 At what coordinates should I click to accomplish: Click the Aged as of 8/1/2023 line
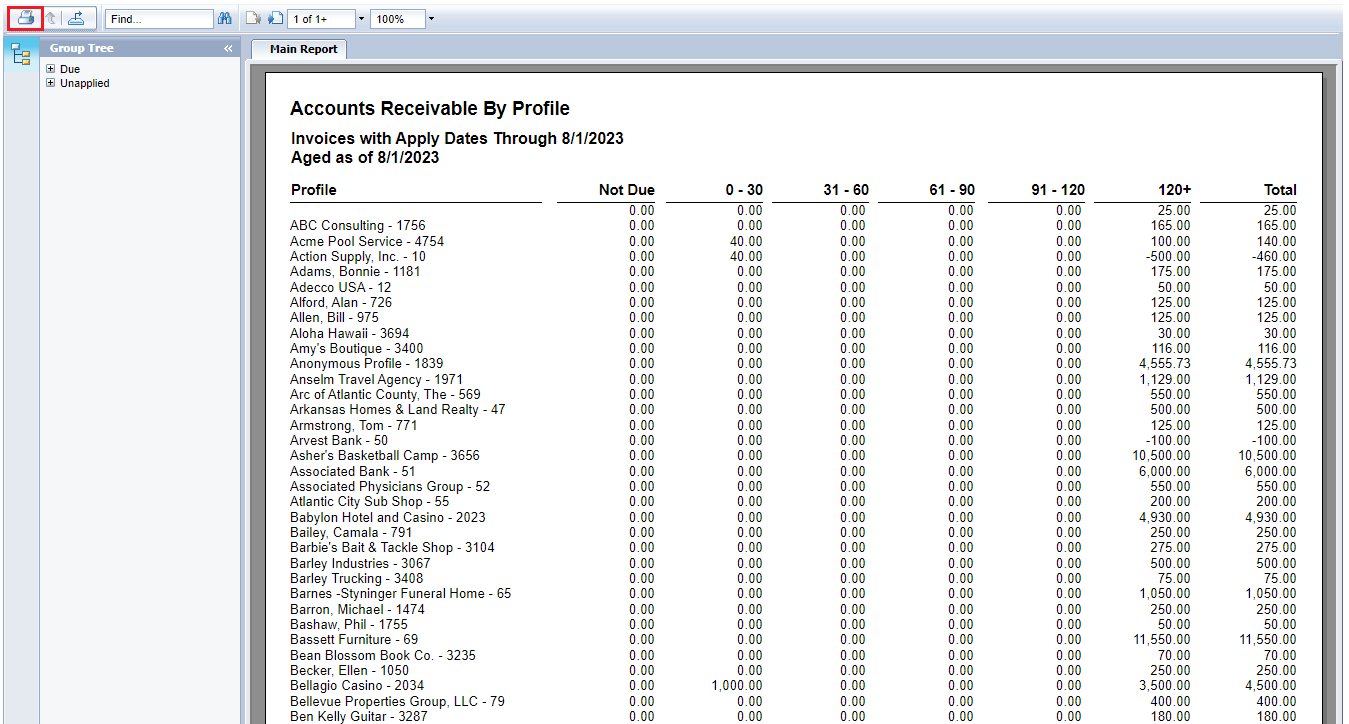tap(365, 157)
